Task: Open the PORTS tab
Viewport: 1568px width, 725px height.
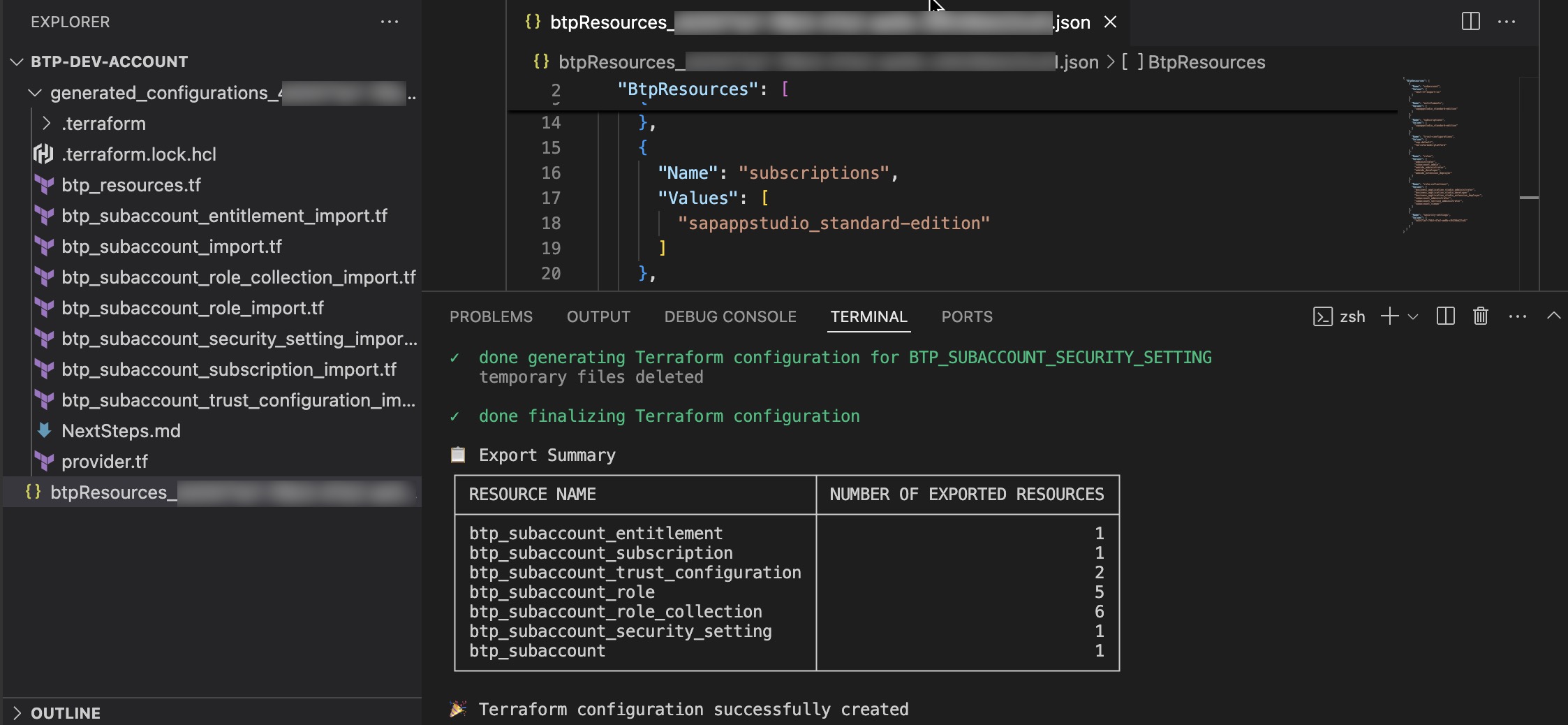Action: [967, 316]
